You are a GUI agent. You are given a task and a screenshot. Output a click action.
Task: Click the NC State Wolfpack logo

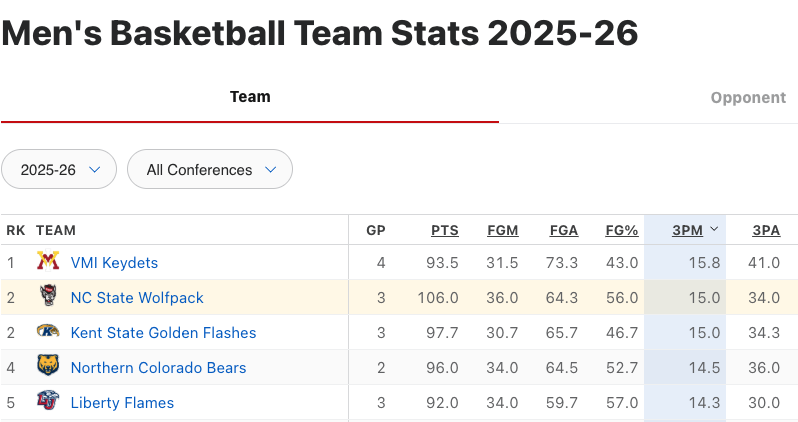tap(48, 298)
